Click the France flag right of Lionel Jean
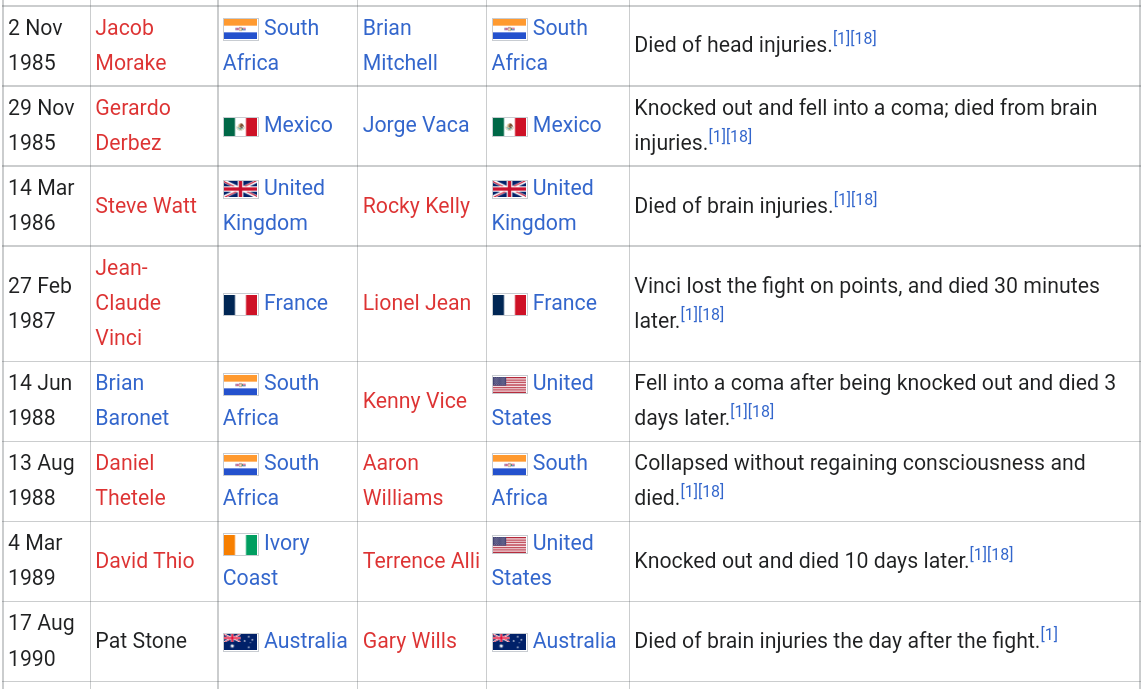Screen dimensions: 1144x689 coord(509,304)
